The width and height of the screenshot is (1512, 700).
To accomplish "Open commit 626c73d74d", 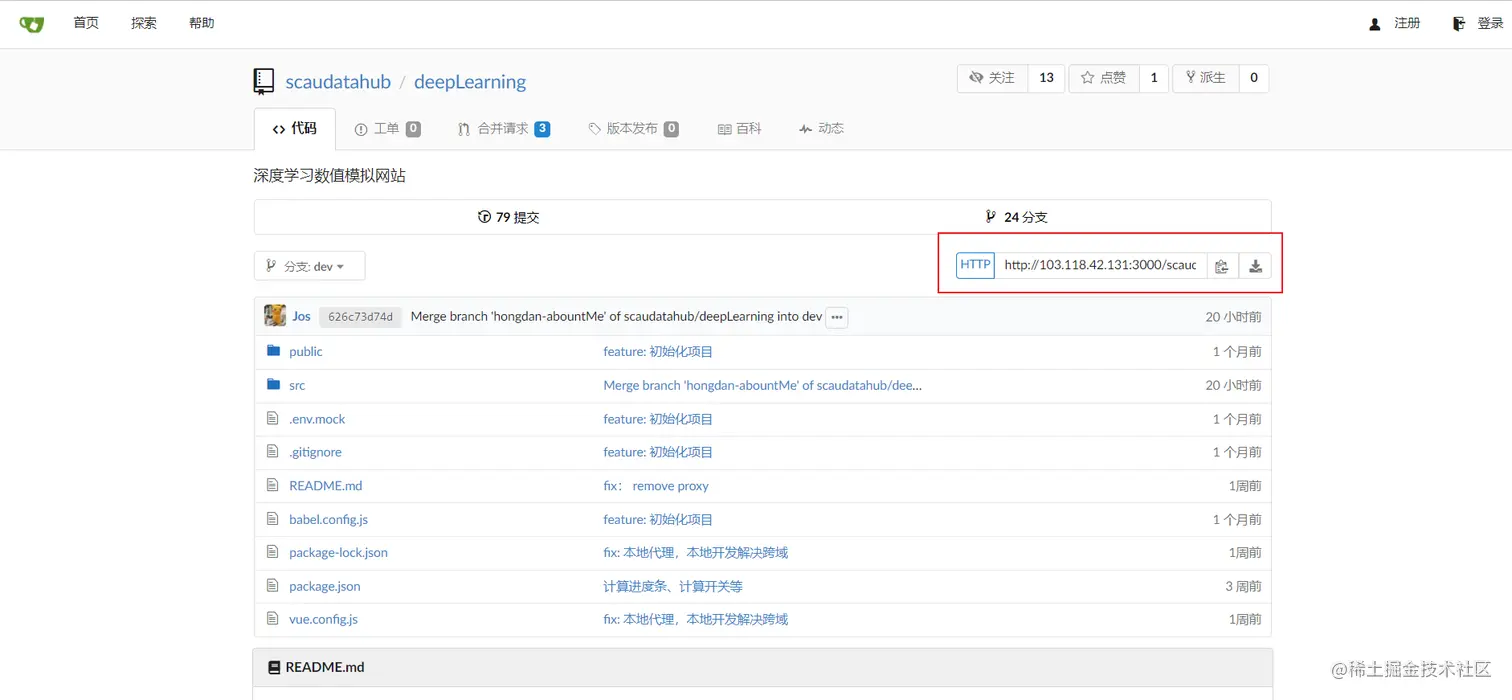I will pyautogui.click(x=361, y=317).
